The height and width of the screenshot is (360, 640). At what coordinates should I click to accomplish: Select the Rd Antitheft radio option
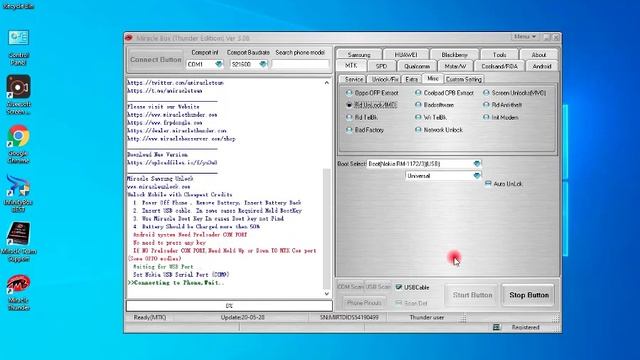coord(502,105)
